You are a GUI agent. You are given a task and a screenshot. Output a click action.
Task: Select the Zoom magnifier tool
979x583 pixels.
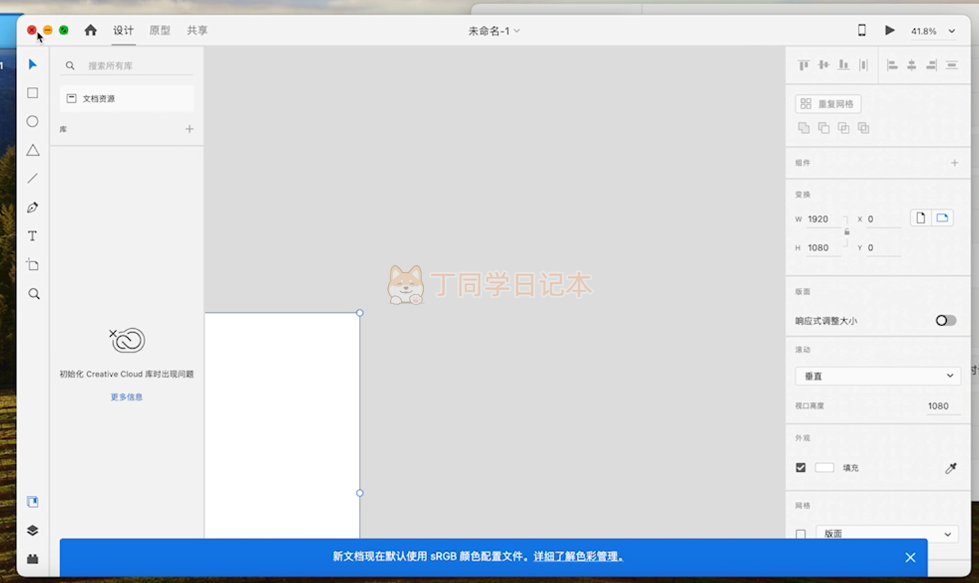coord(34,294)
